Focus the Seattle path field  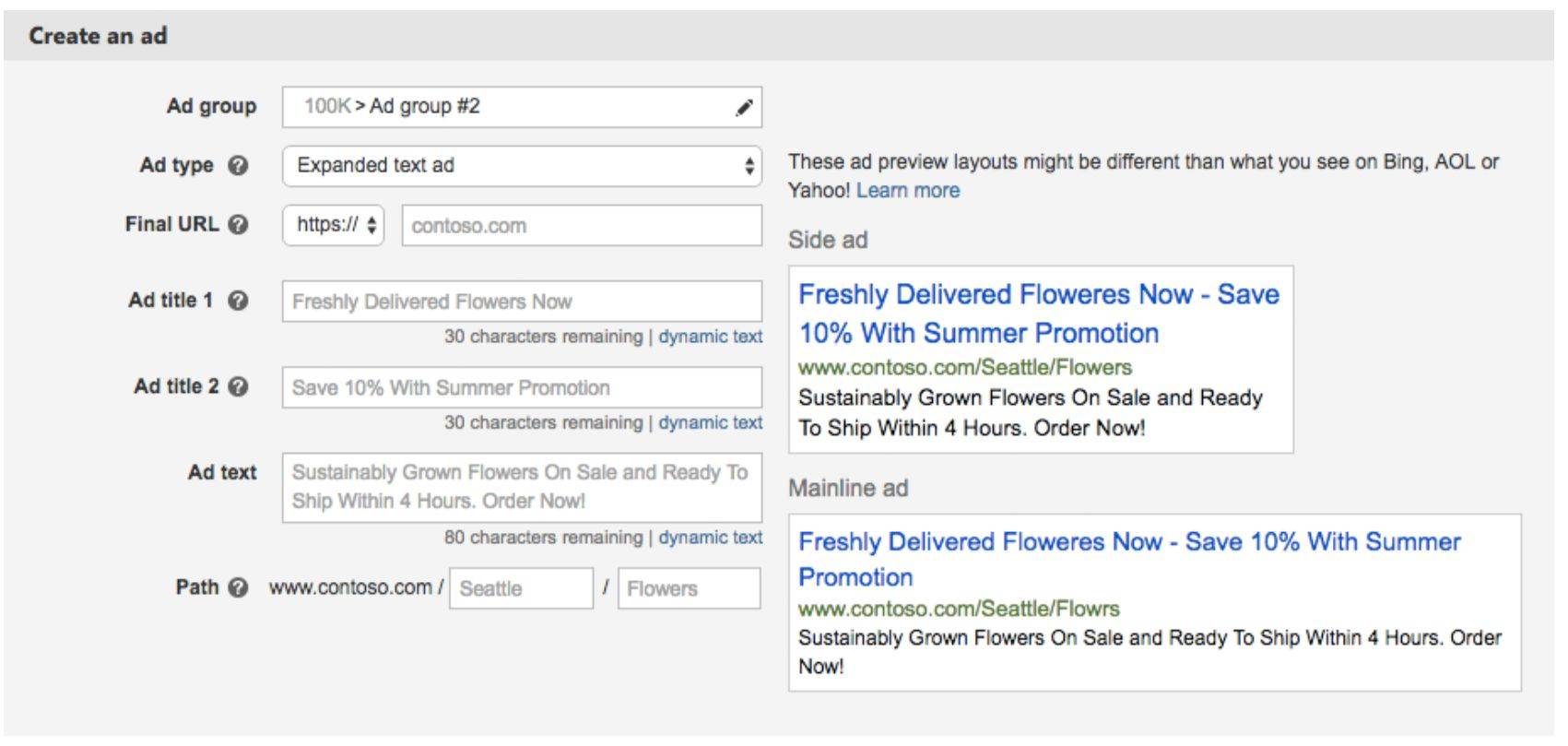coord(521,588)
